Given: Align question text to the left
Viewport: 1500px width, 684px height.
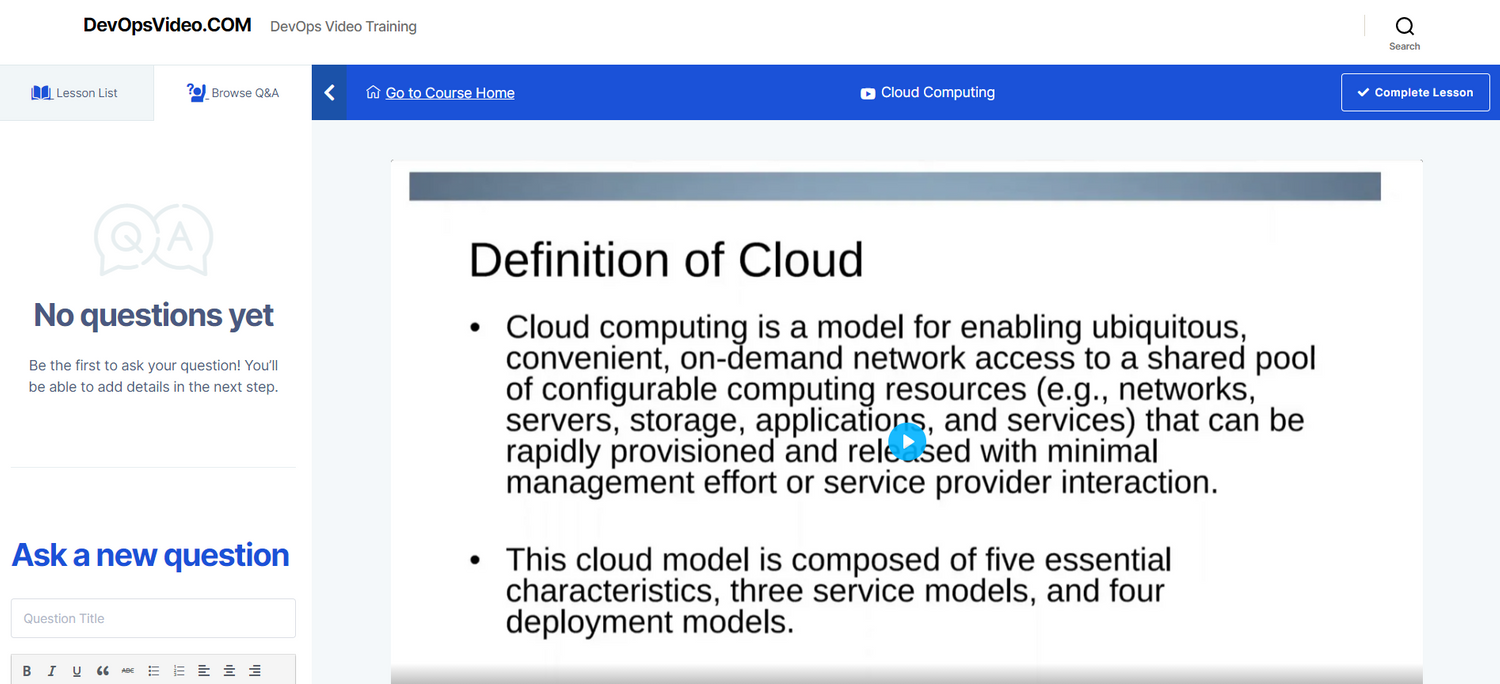Looking at the screenshot, I should pos(204,671).
